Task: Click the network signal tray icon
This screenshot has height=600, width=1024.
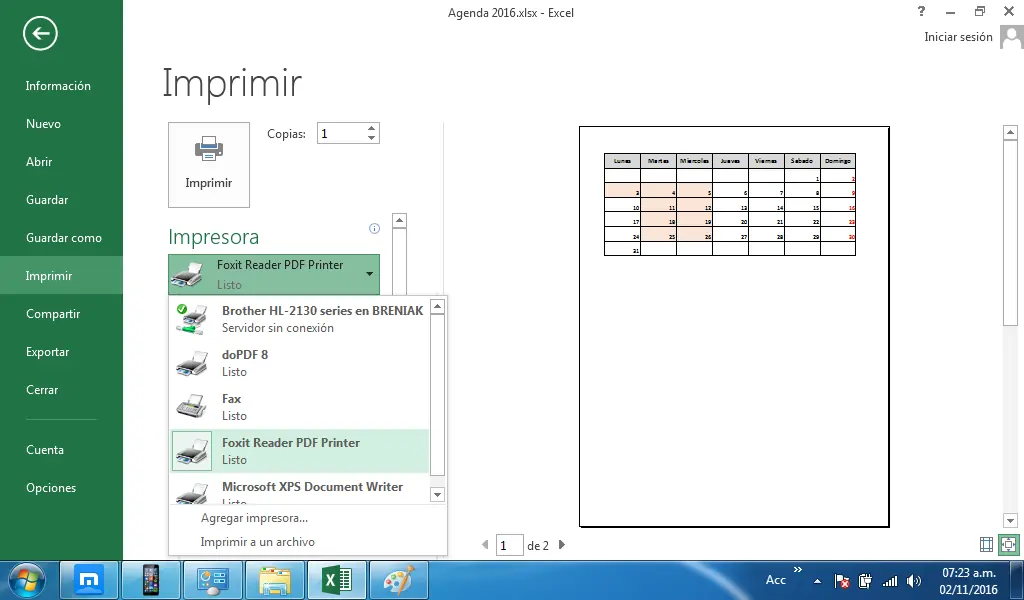Action: coord(889,580)
